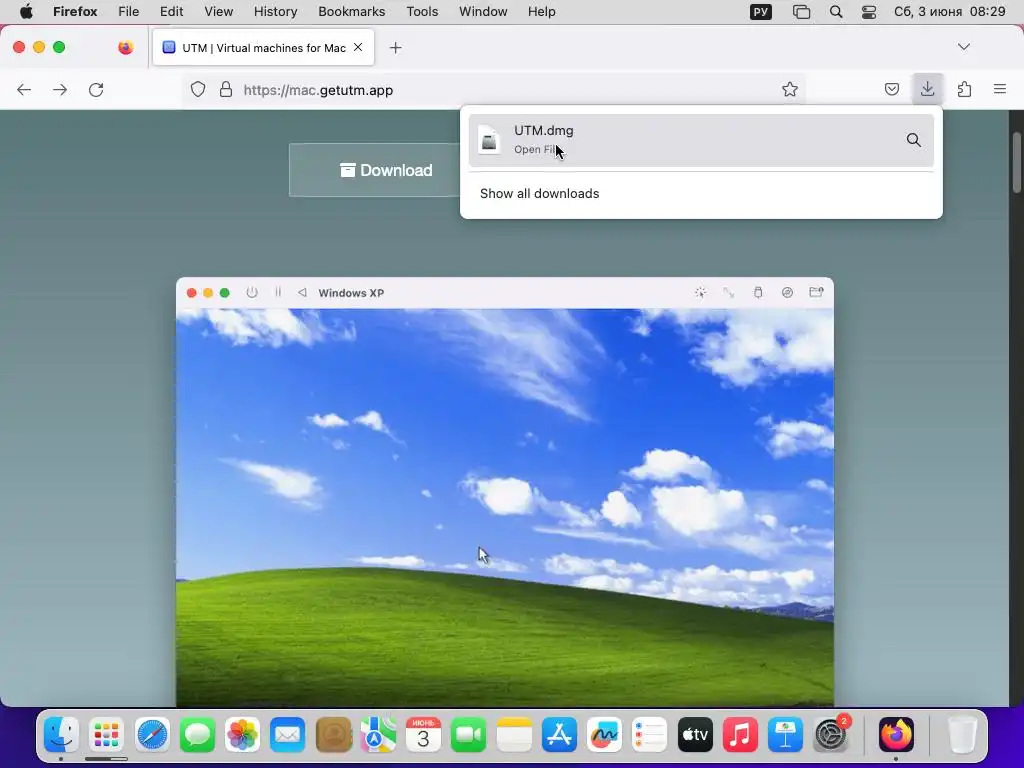Reload the current page
Viewport: 1024px width, 768px height.
tap(96, 89)
